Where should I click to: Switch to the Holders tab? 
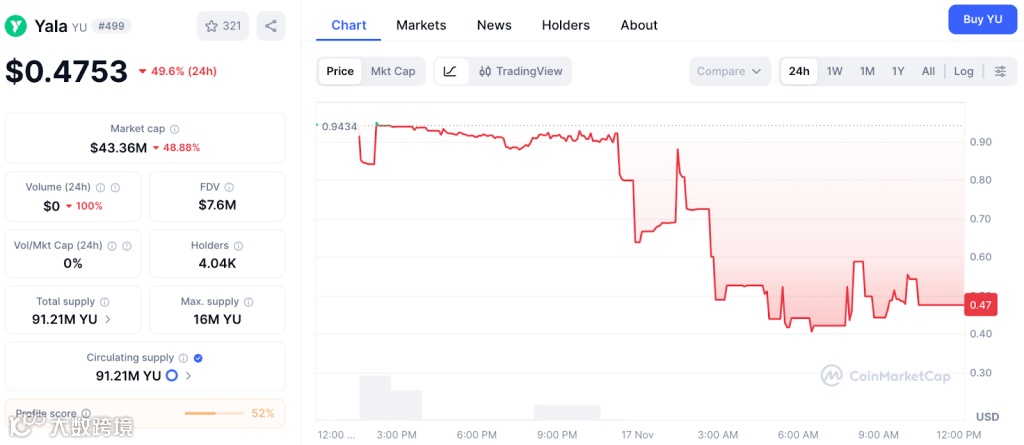(565, 25)
